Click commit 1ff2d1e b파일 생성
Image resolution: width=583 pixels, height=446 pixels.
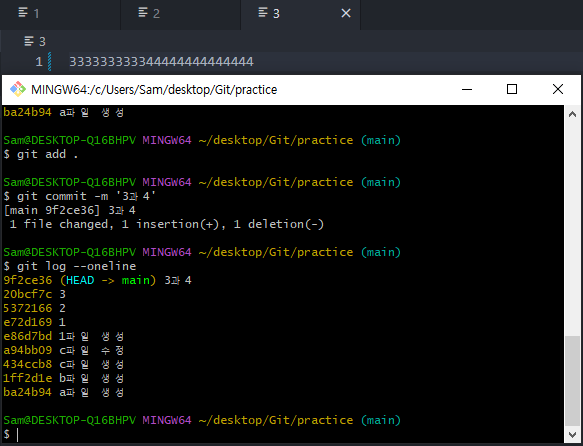pos(64,378)
